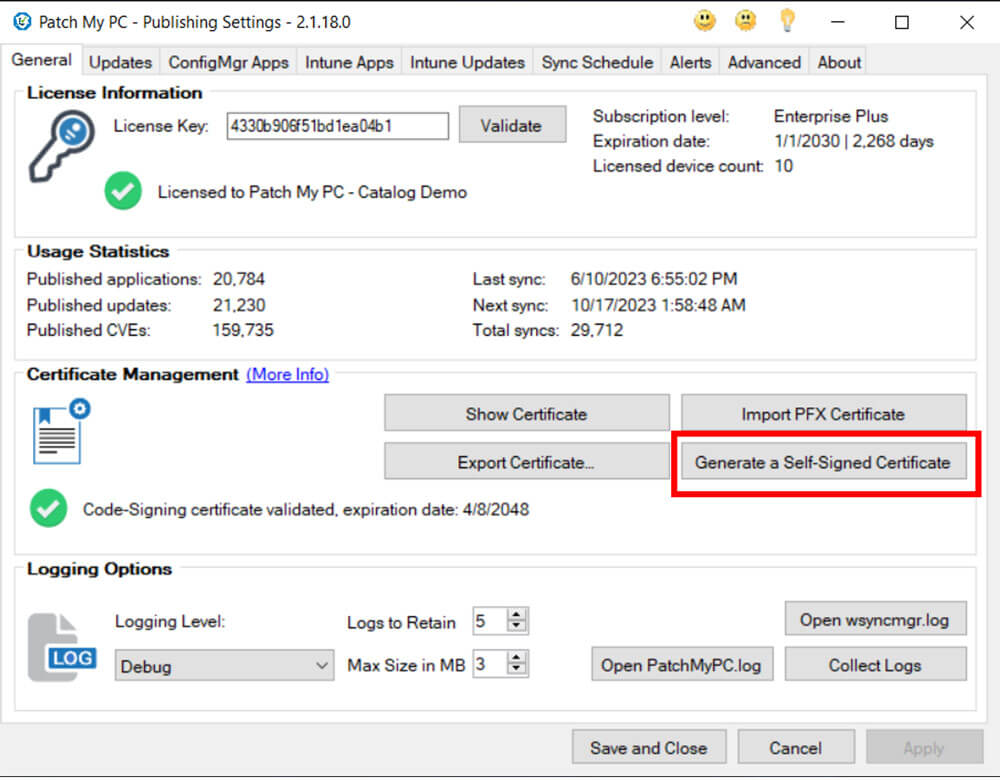The width and height of the screenshot is (1000, 780).
Task: Go to the Intune Updates tab
Action: click(467, 63)
